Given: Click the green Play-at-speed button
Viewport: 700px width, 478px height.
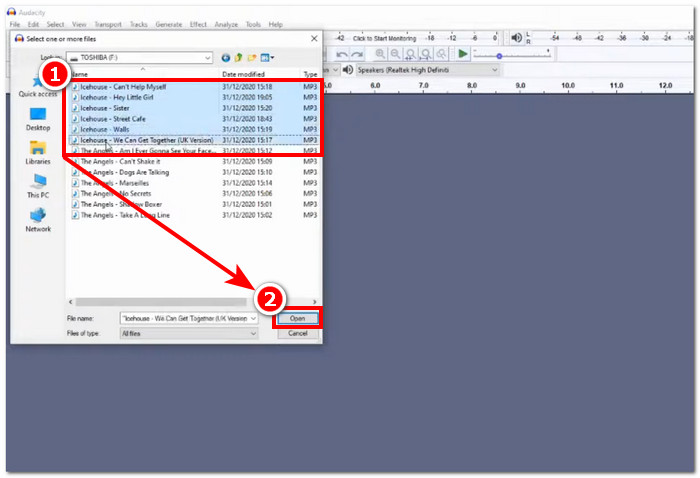Looking at the screenshot, I should (462, 54).
